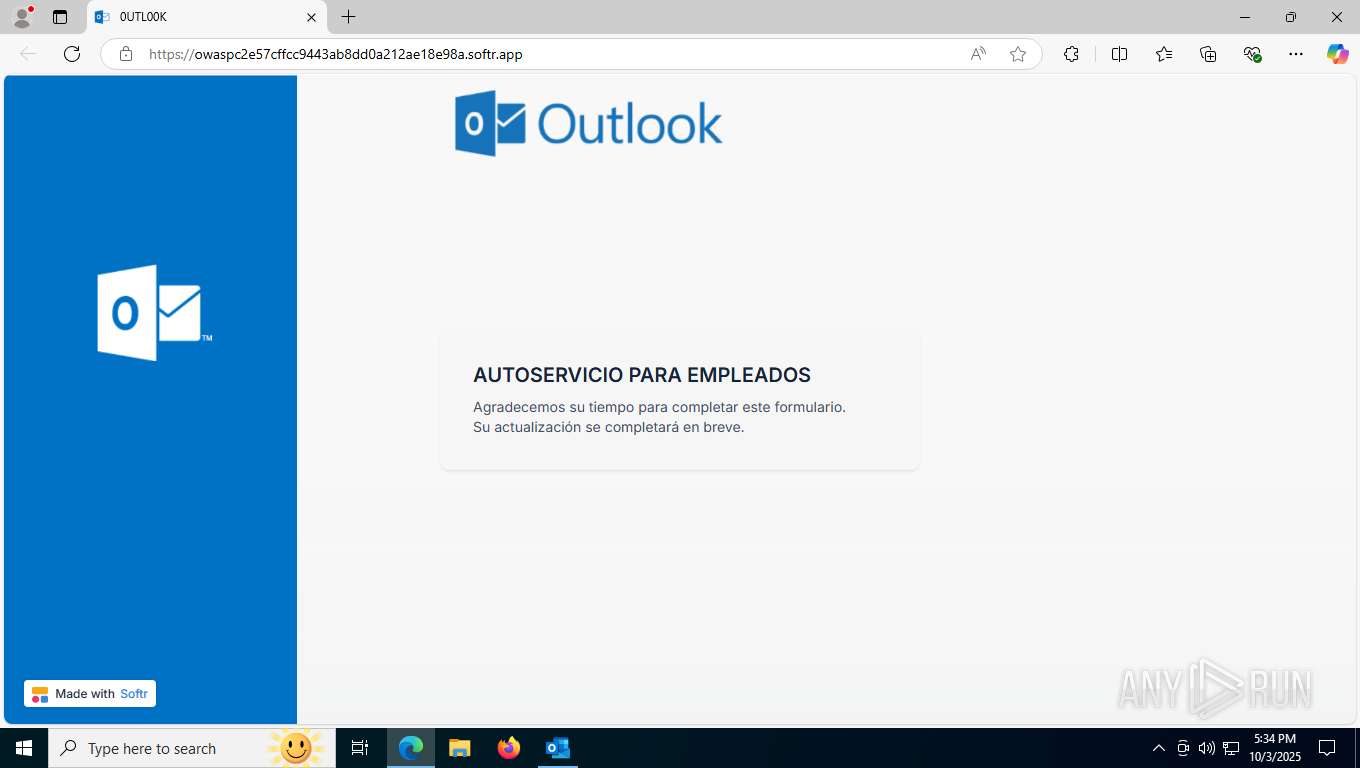Click the taskbar search box
The height and width of the screenshot is (768, 1360).
(192, 748)
